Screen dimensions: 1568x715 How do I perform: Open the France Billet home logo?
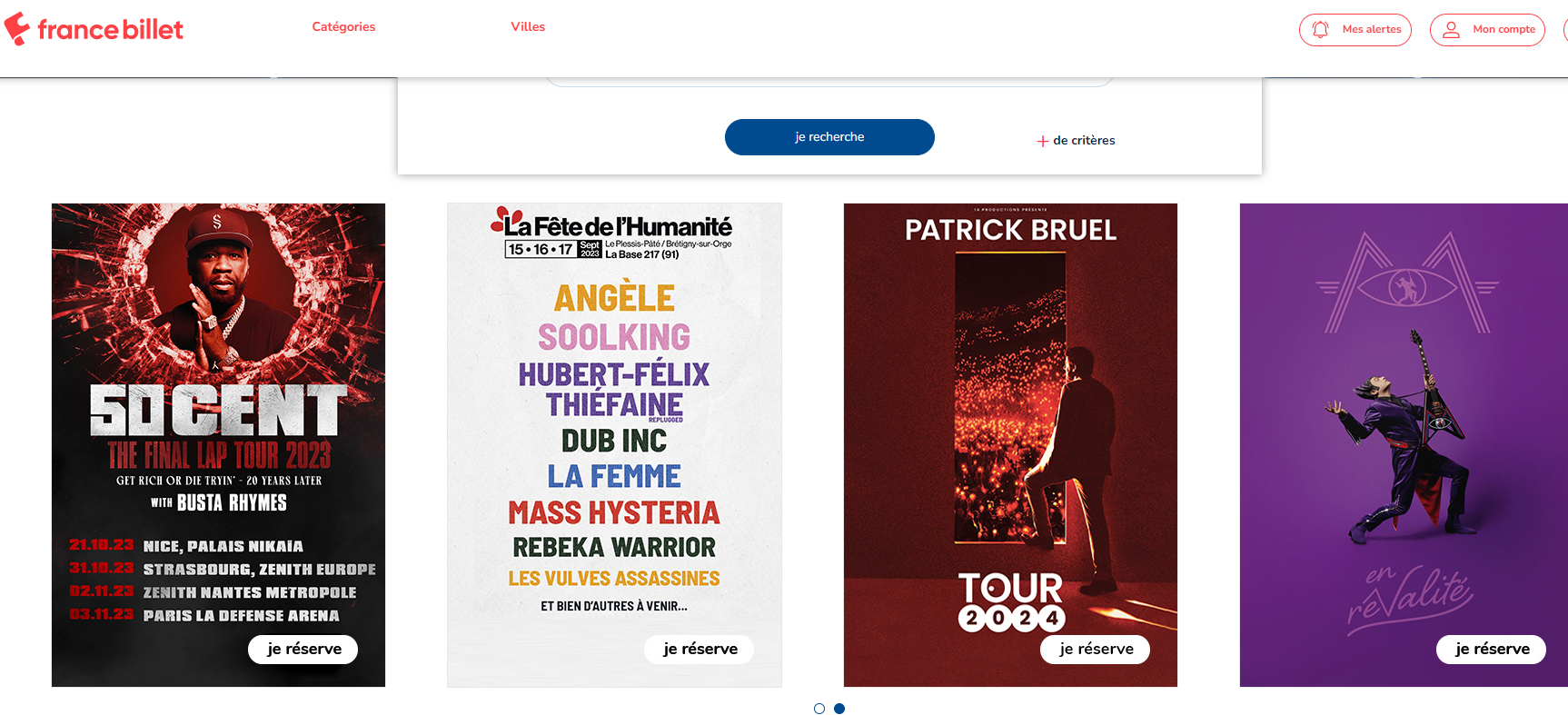(x=94, y=29)
